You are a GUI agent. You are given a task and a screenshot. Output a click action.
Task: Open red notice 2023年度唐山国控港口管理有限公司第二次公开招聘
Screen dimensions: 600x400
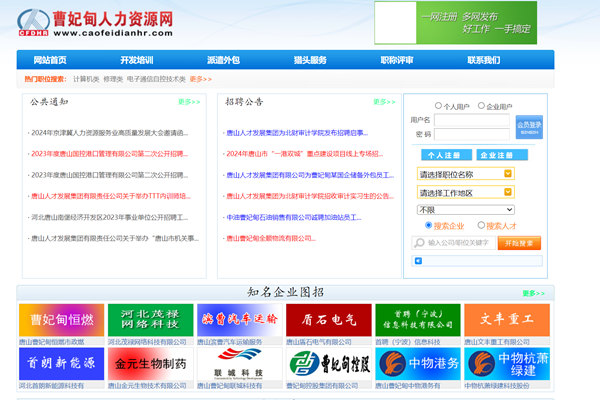pyautogui.click(x=109, y=154)
